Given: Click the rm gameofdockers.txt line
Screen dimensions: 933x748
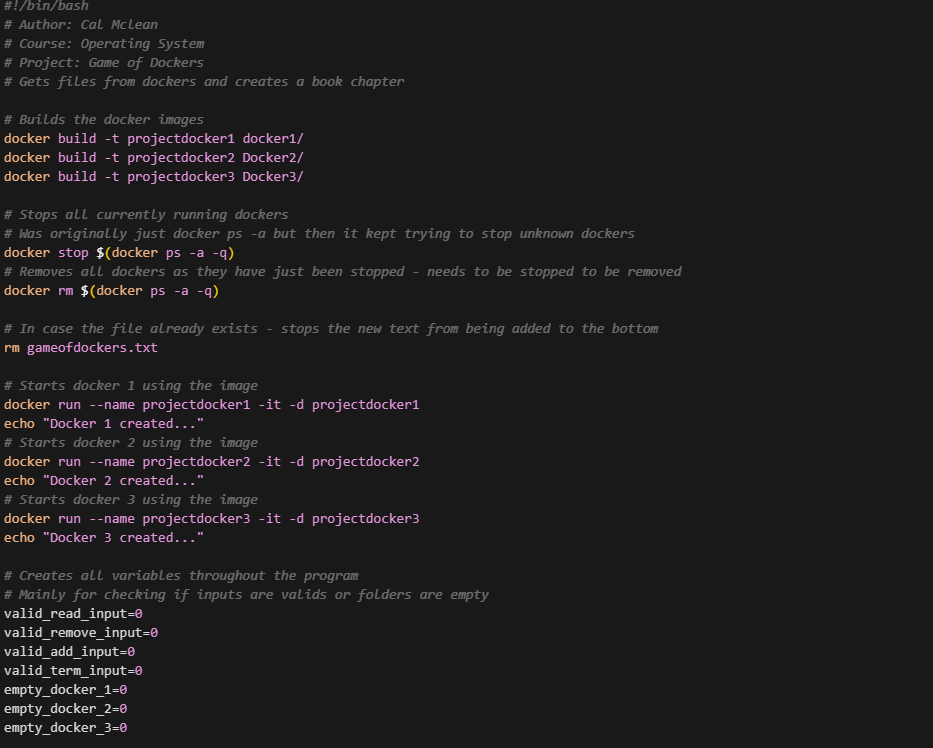Looking at the screenshot, I should click(81, 348).
